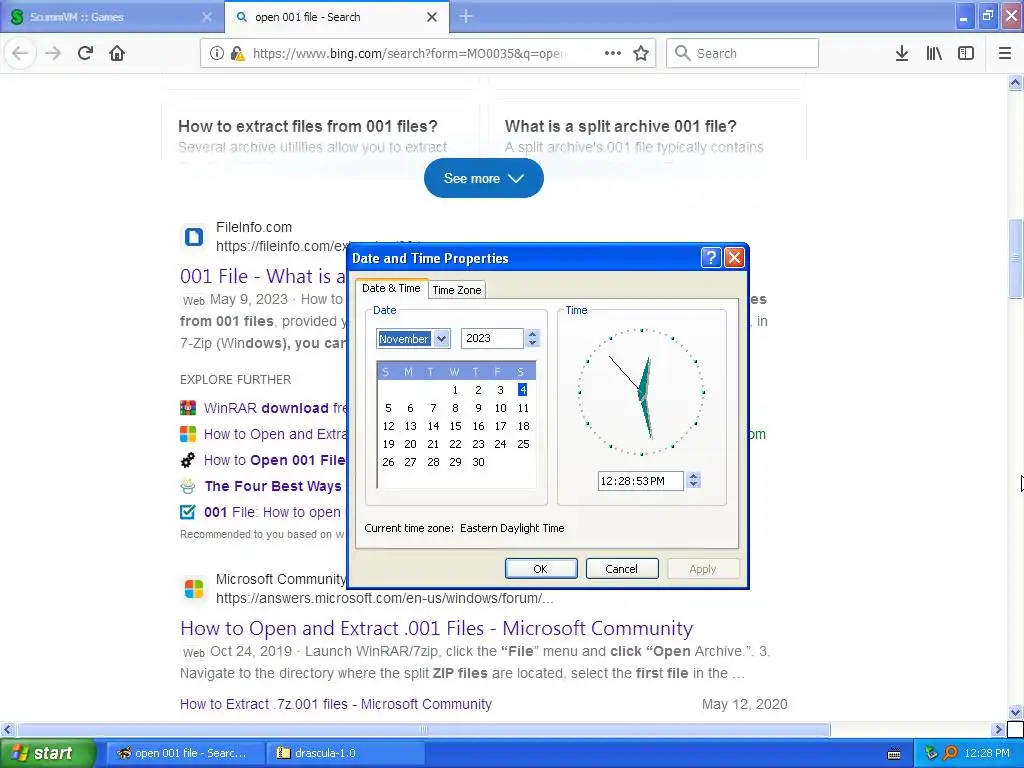The width and height of the screenshot is (1024, 768).
Task: Click FileInfo.com site icon
Action: pos(193,236)
